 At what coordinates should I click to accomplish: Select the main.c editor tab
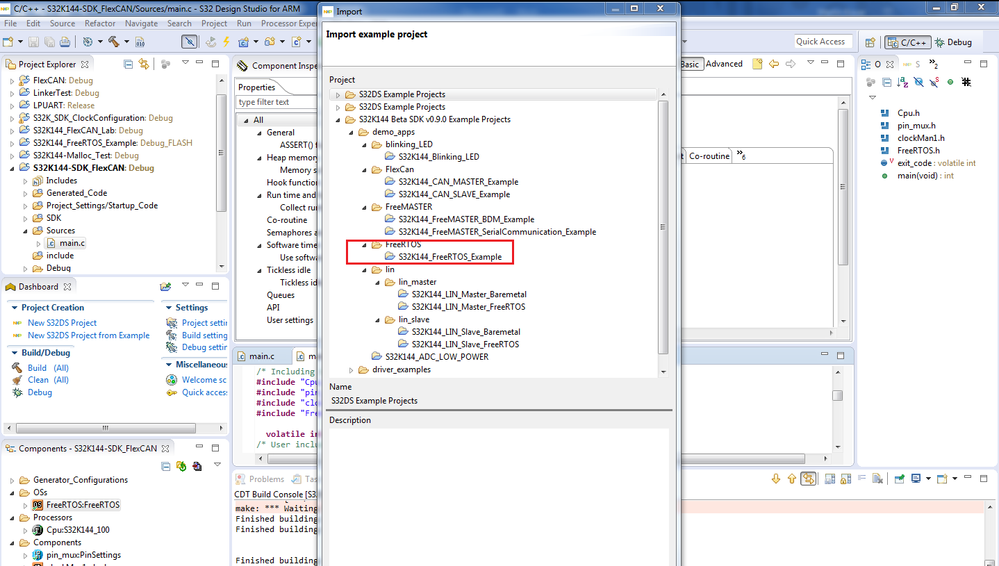pos(262,356)
